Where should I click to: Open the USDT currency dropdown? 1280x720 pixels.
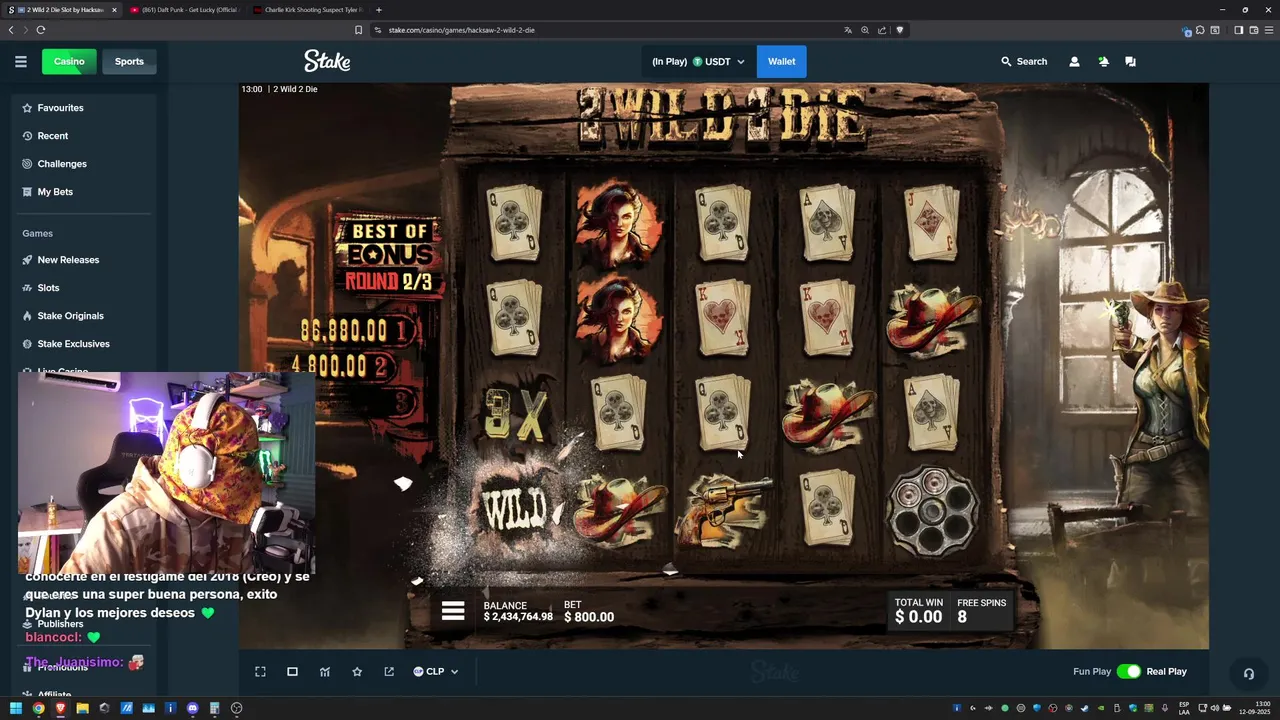point(718,61)
